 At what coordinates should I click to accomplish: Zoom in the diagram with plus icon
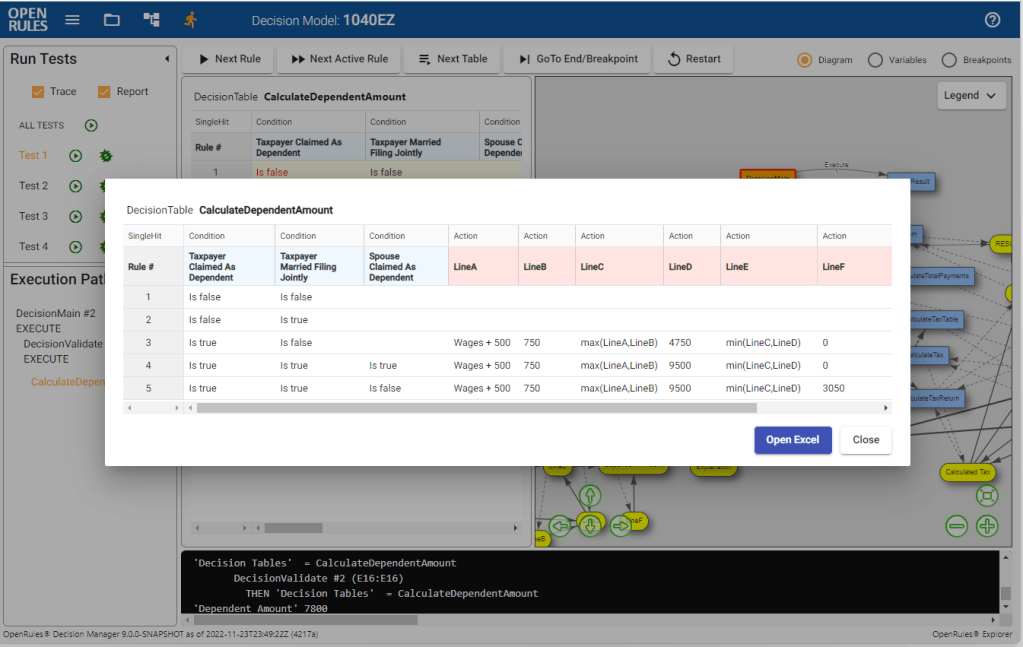click(x=987, y=526)
